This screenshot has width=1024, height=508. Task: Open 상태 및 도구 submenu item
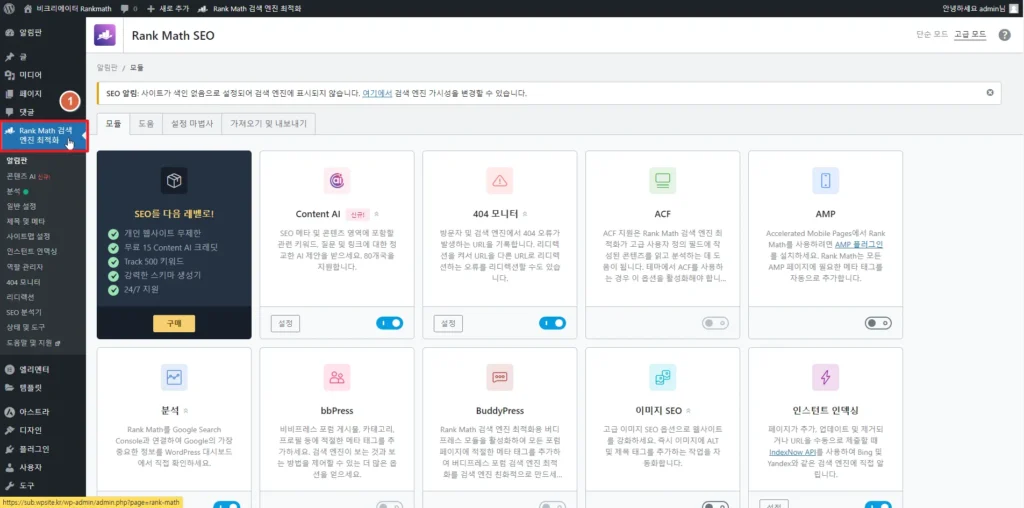click(x=25, y=327)
